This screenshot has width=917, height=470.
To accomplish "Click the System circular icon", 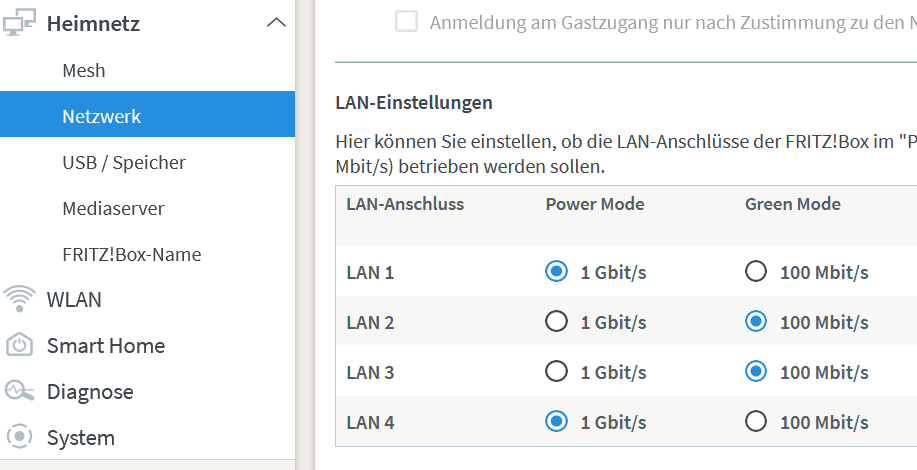I will (x=19, y=436).
